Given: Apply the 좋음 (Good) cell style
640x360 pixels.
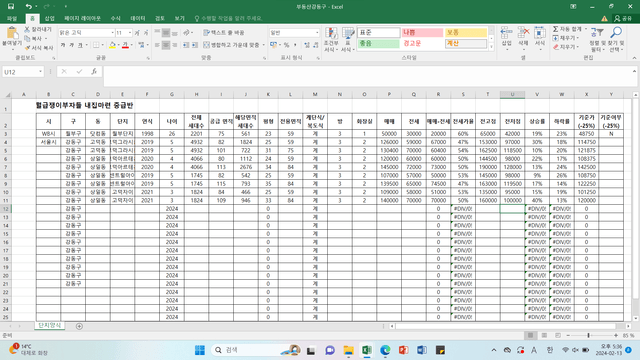Looking at the screenshot, I should click(x=378, y=43).
